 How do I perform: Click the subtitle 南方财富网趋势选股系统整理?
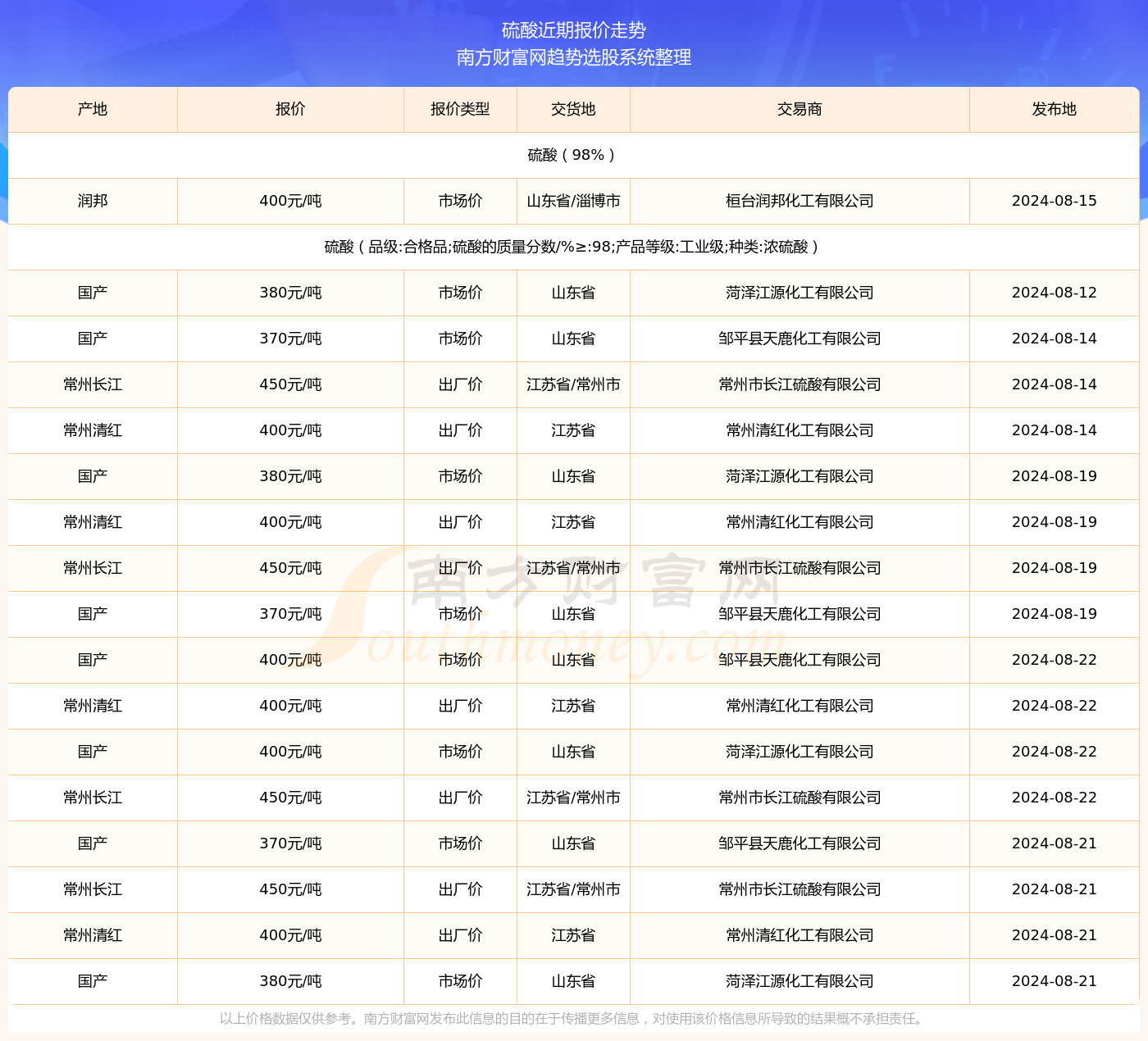point(574,57)
